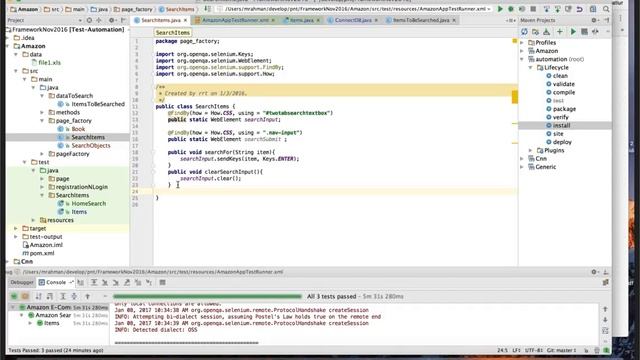This screenshot has height=360, width=640.
Task: Hide the Maven Projects panel
Action: pos(607,20)
